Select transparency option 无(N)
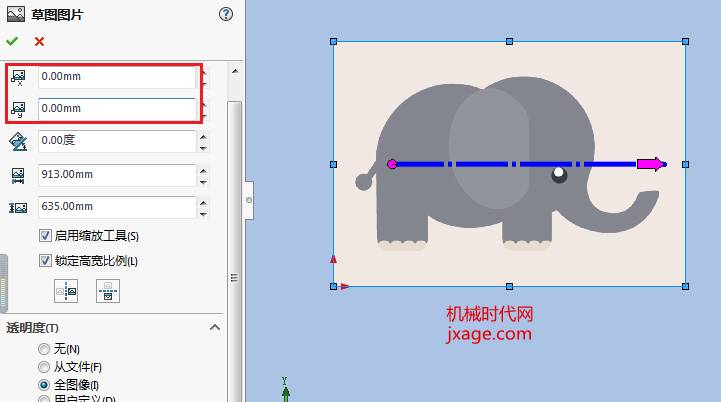This screenshot has height=402, width=721. tap(44, 349)
